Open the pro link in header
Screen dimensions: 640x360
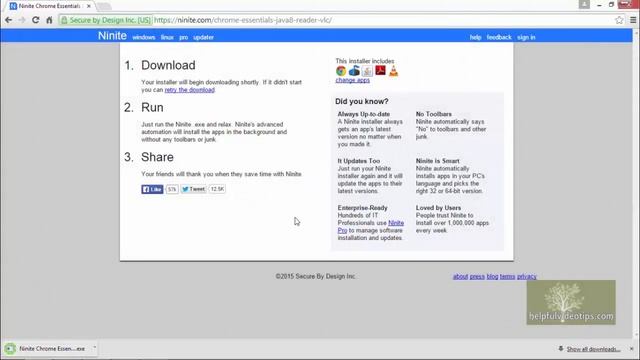tap(184, 38)
